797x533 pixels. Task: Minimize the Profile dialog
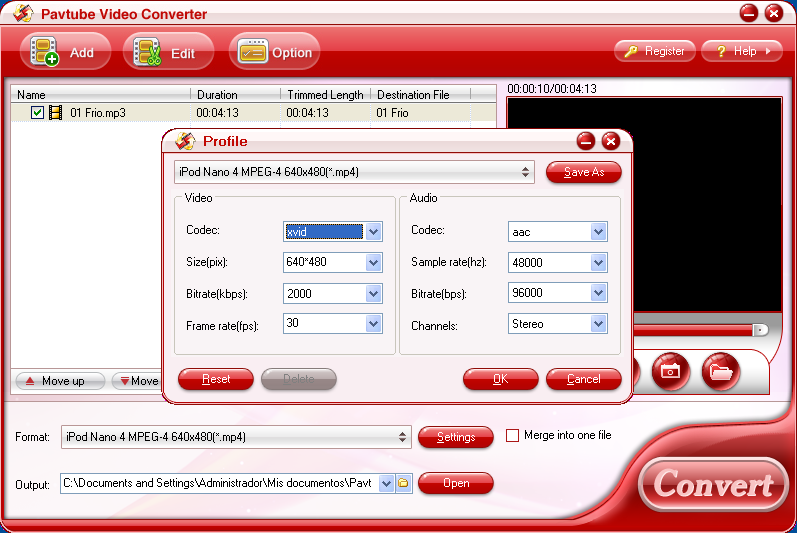(586, 141)
